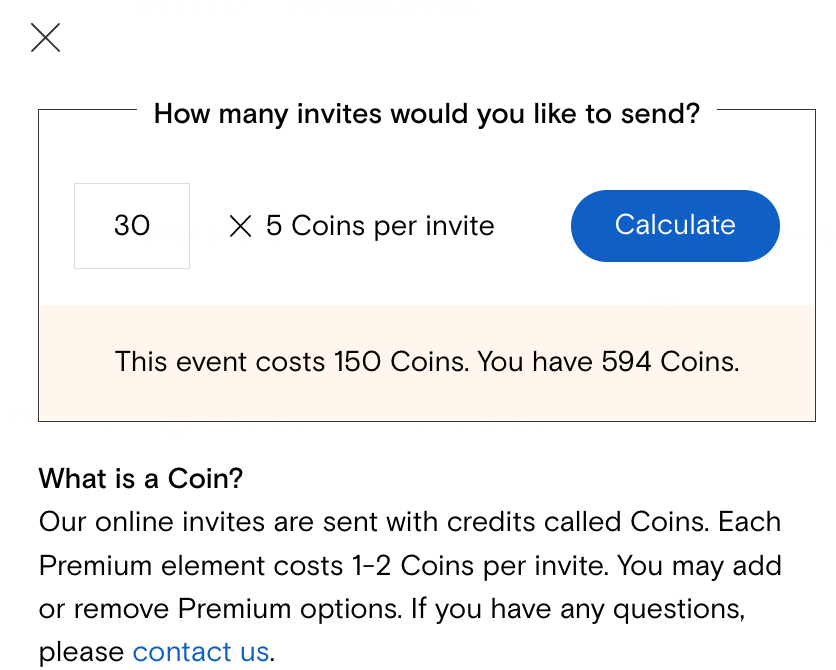Image resolution: width=836 pixels, height=670 pixels.
Task: Click the "How many invites" heading
Action: click(x=427, y=114)
